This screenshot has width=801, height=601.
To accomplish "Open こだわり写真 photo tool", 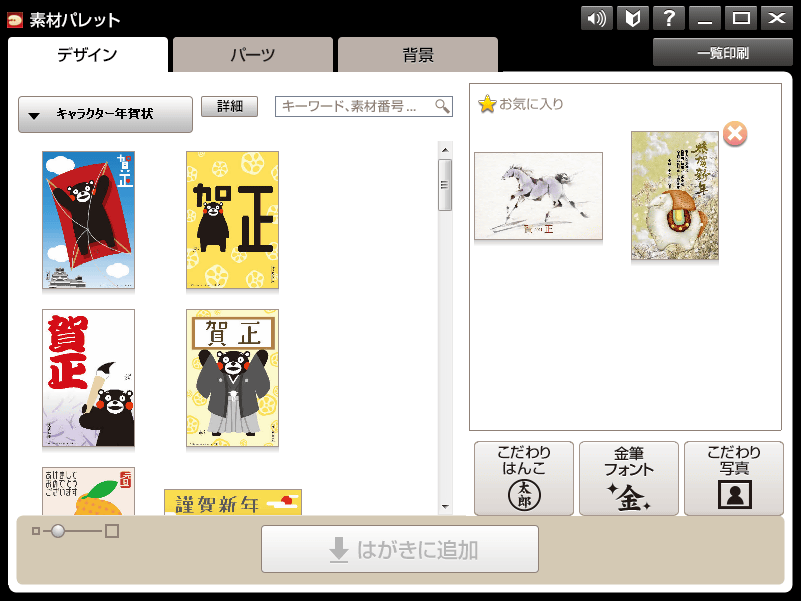I will coord(734,478).
